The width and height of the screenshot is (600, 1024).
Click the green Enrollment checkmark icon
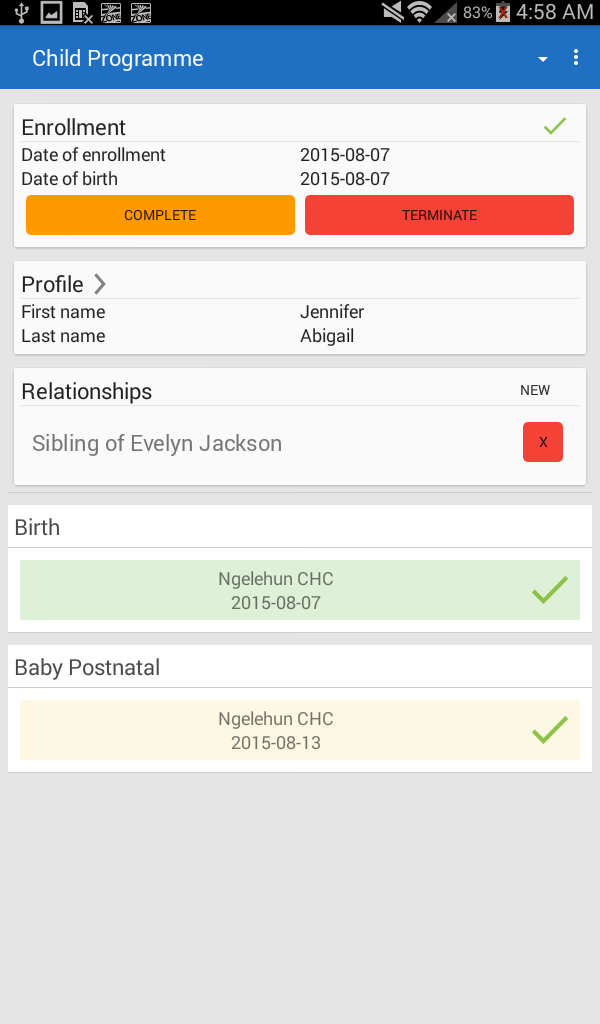coord(555,127)
